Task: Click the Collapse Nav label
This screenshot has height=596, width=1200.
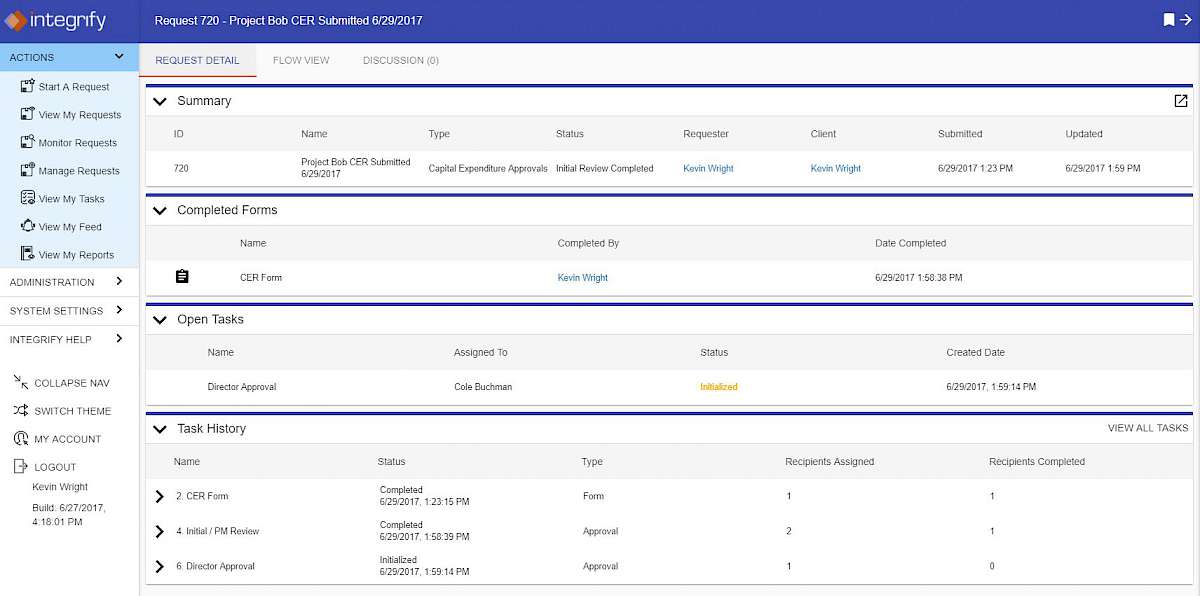Action: (x=72, y=383)
